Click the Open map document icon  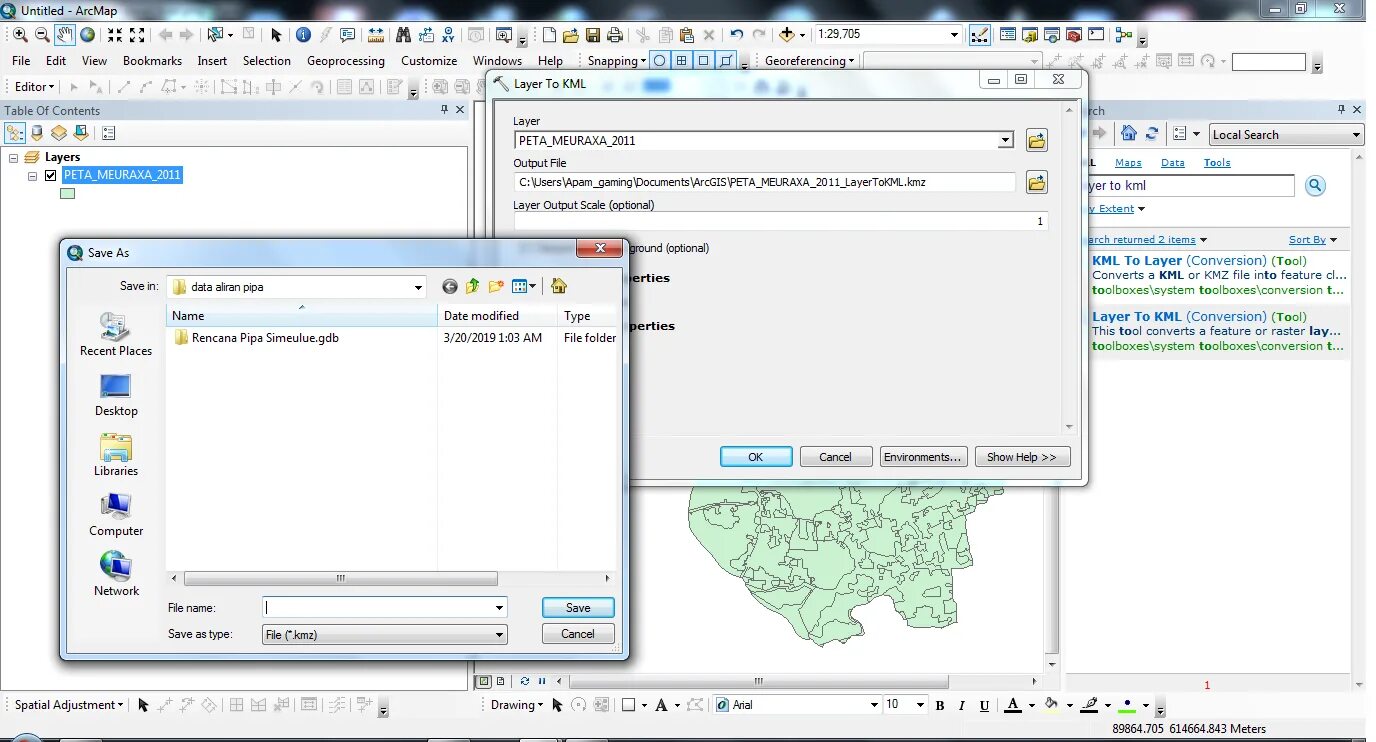pos(571,35)
